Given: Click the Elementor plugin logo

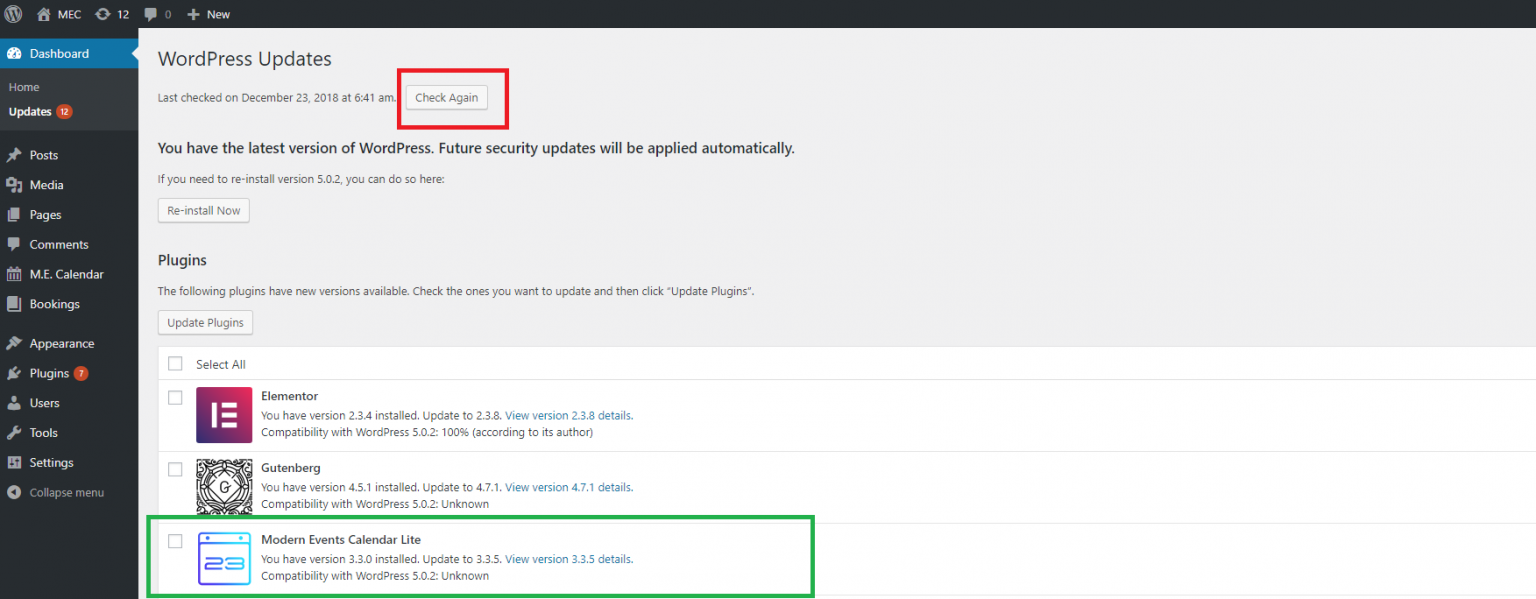Looking at the screenshot, I should tap(224, 415).
